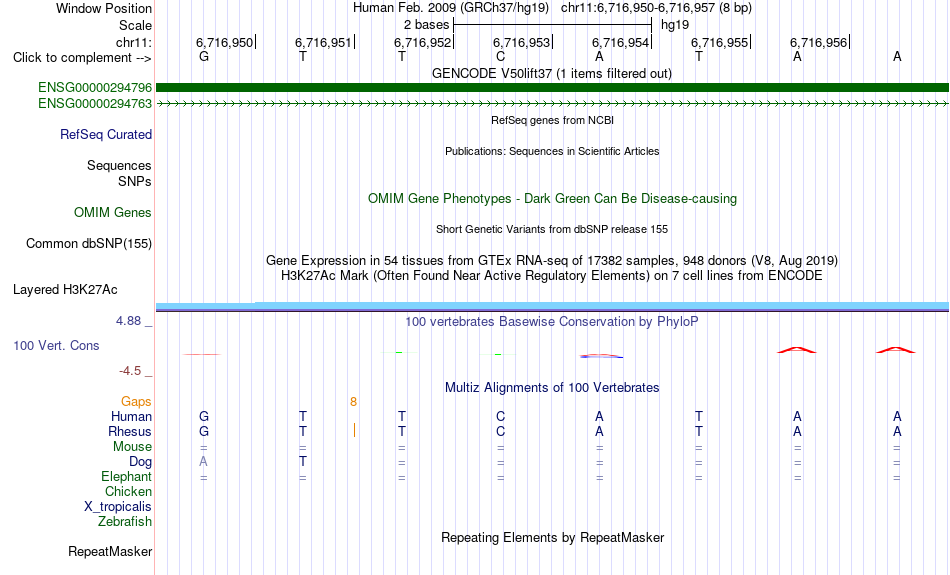Click the 100 Vert. Cons label
The image size is (950, 575).
[56, 345]
